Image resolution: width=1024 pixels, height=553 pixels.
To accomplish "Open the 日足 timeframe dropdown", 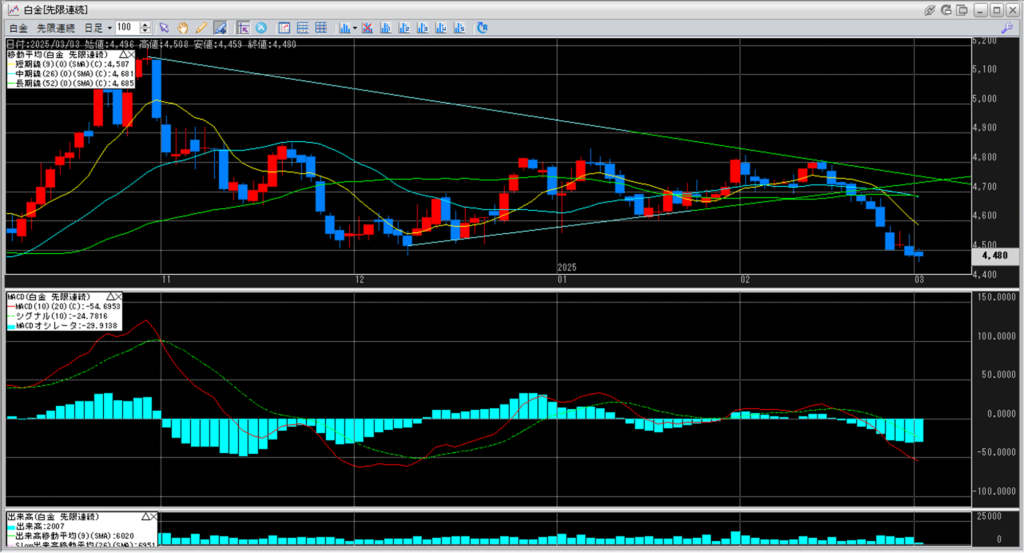I will click(x=95, y=27).
